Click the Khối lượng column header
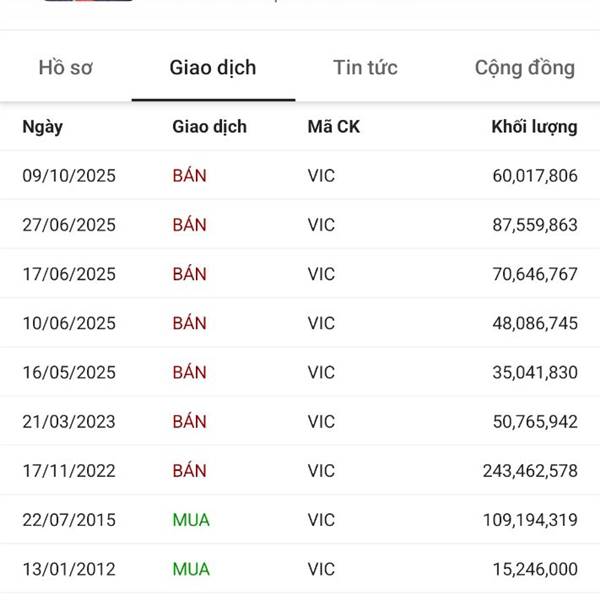The height and width of the screenshot is (600, 600). coord(534,127)
